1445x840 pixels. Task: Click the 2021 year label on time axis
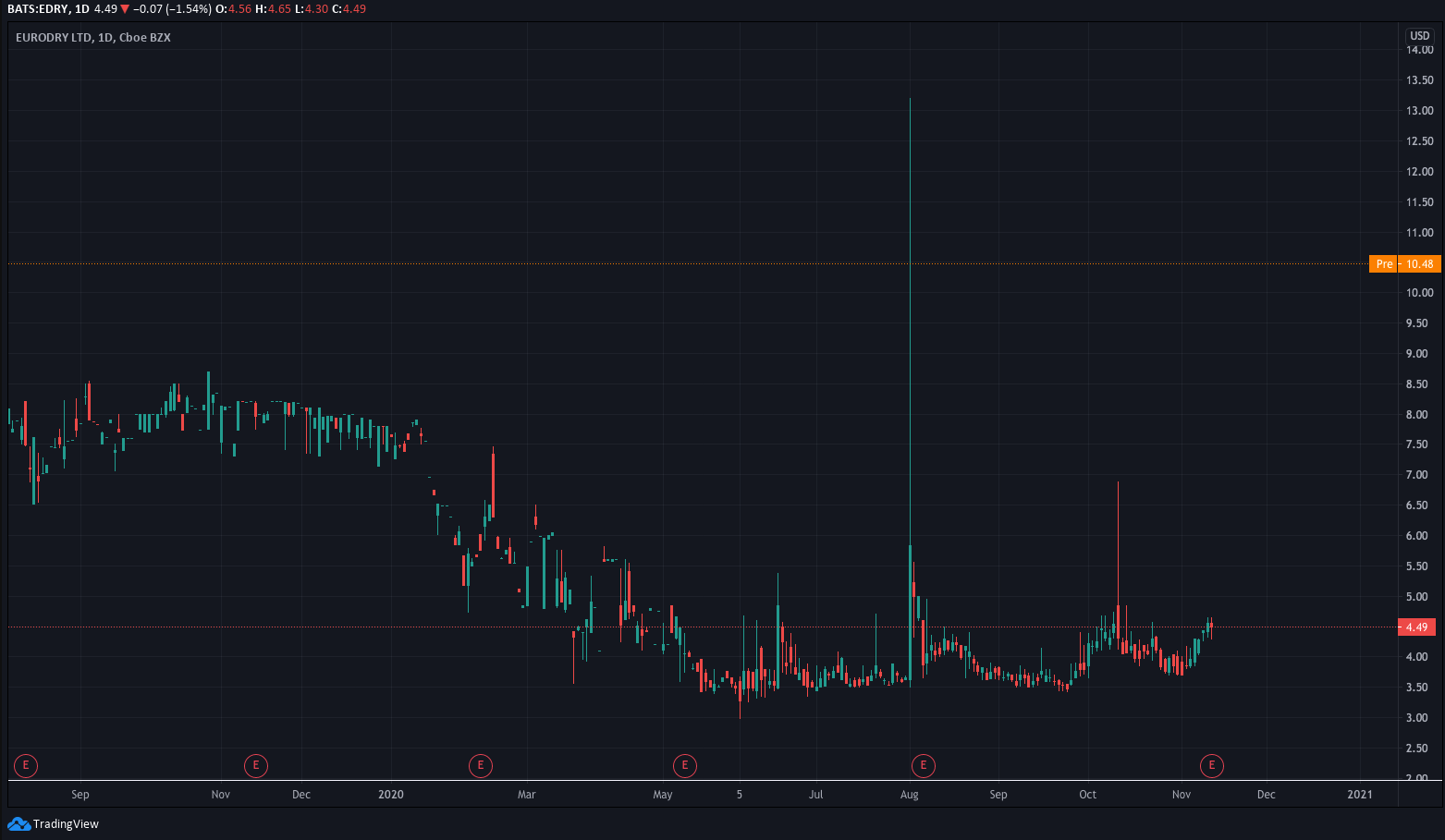(x=1360, y=795)
